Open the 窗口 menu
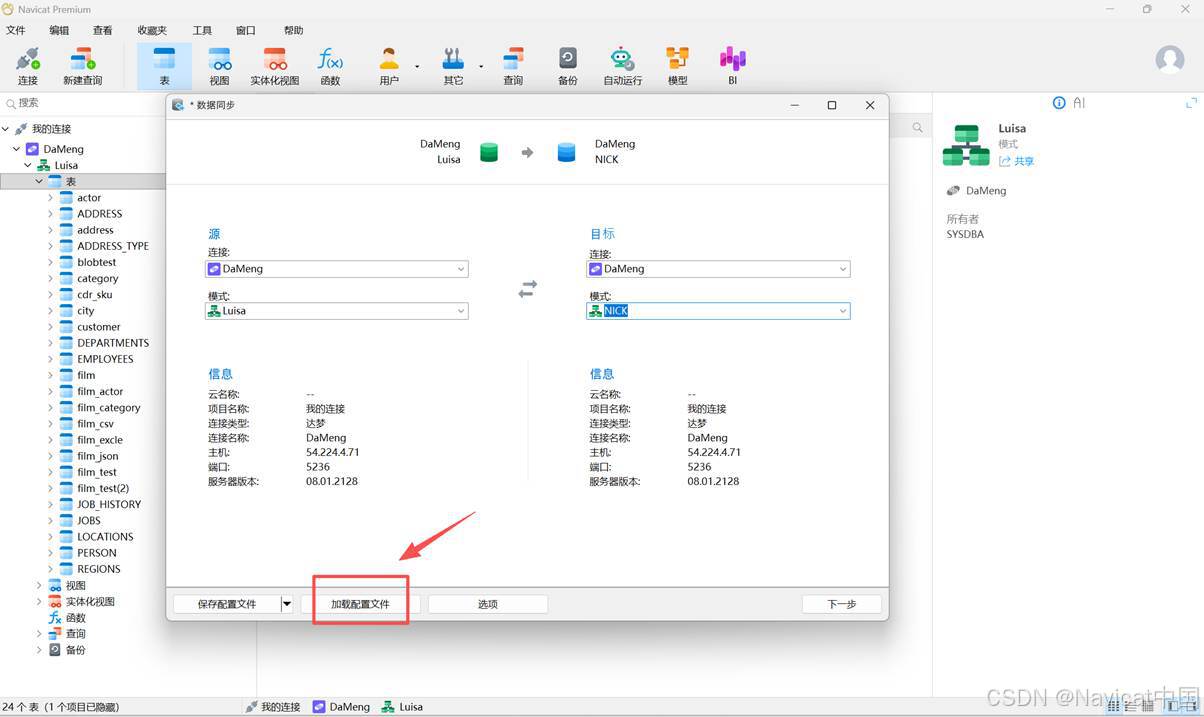 [245, 30]
